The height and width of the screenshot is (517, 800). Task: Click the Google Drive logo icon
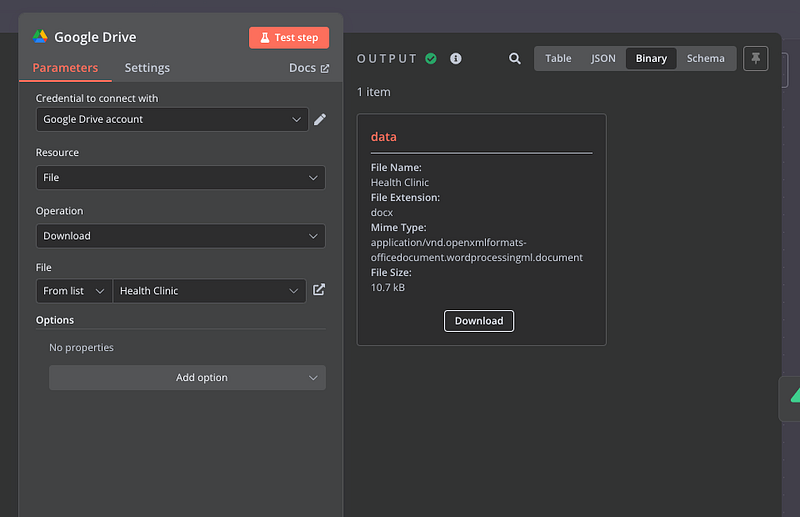click(40, 37)
